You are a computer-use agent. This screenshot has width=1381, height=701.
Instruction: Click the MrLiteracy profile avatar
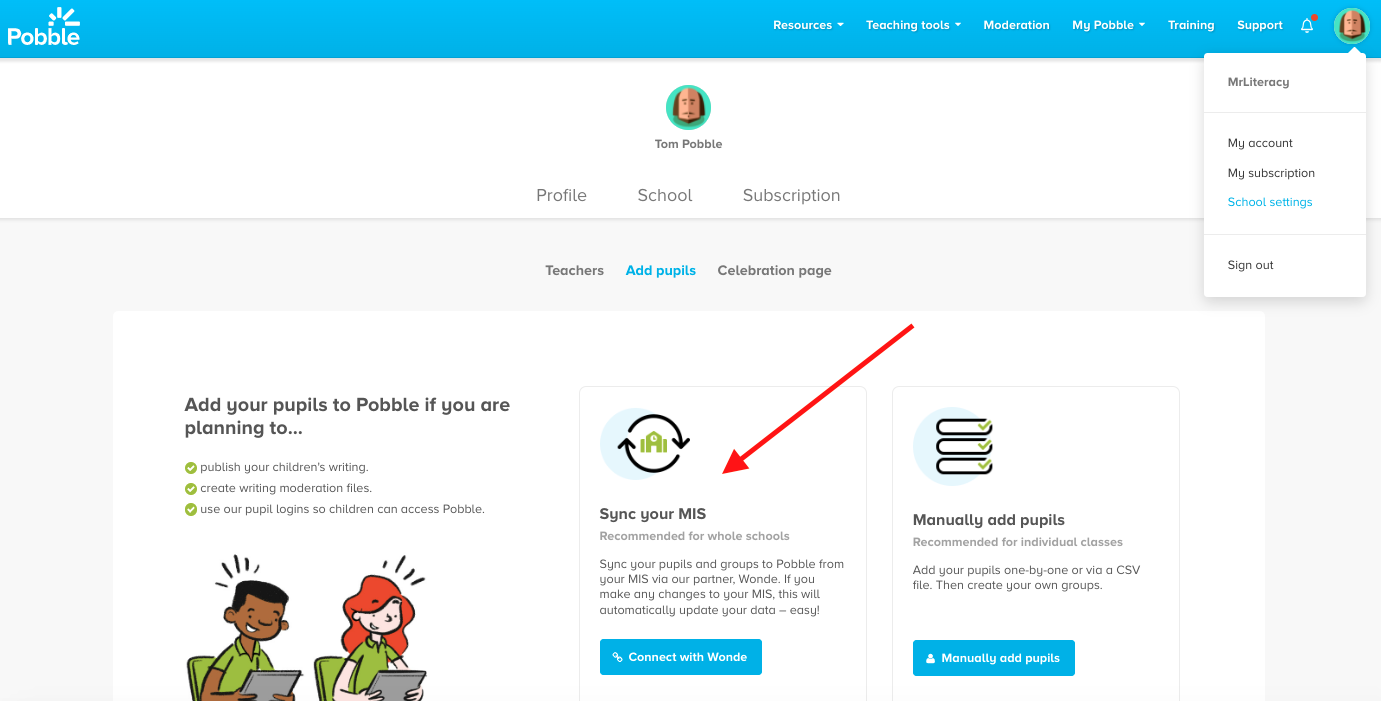tap(1352, 26)
